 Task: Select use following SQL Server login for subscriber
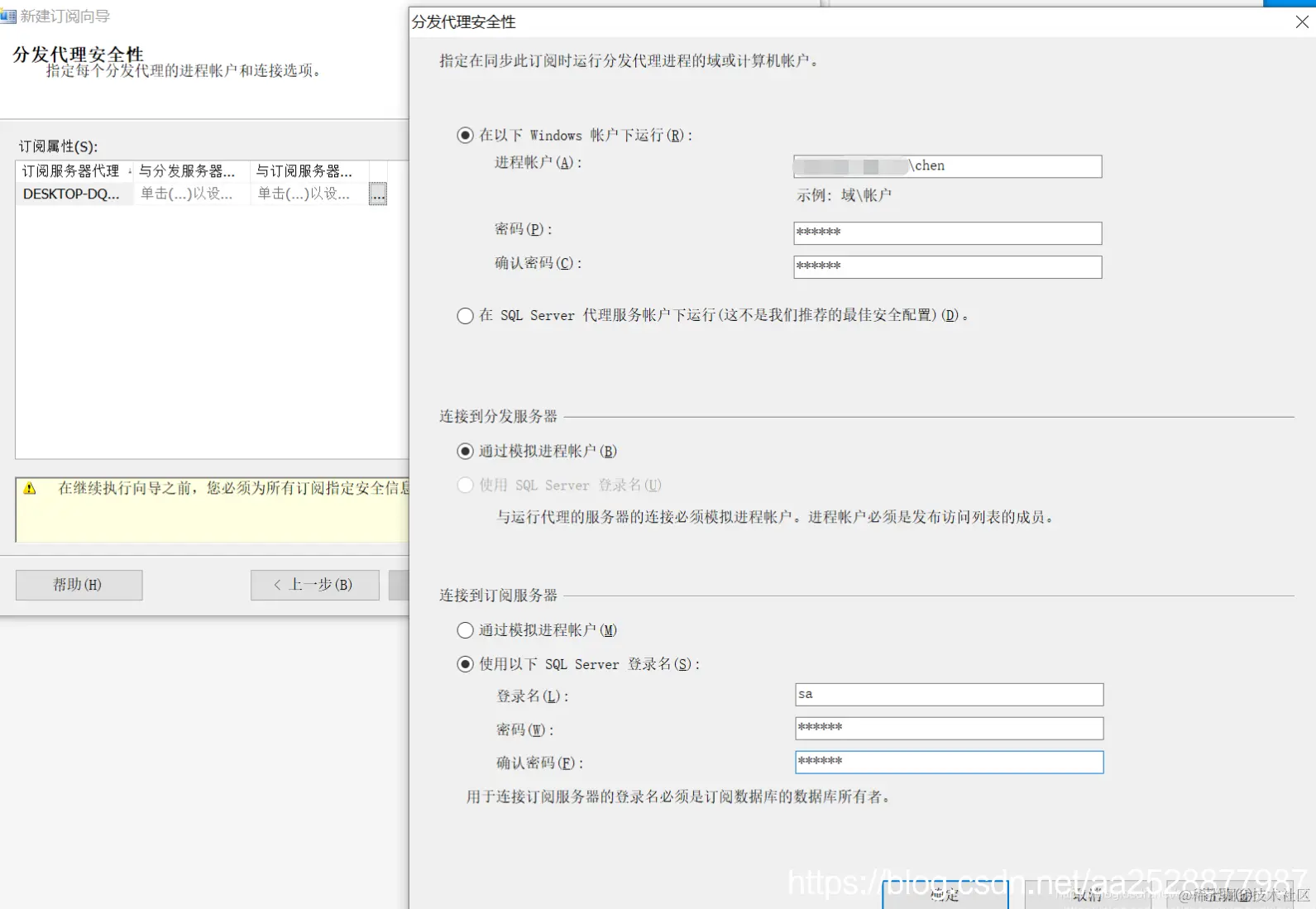(465, 664)
